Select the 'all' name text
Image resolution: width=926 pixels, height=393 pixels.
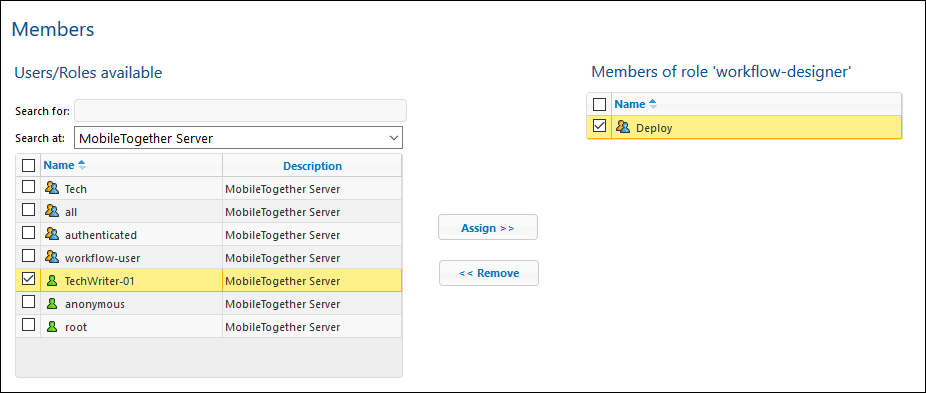click(x=71, y=212)
